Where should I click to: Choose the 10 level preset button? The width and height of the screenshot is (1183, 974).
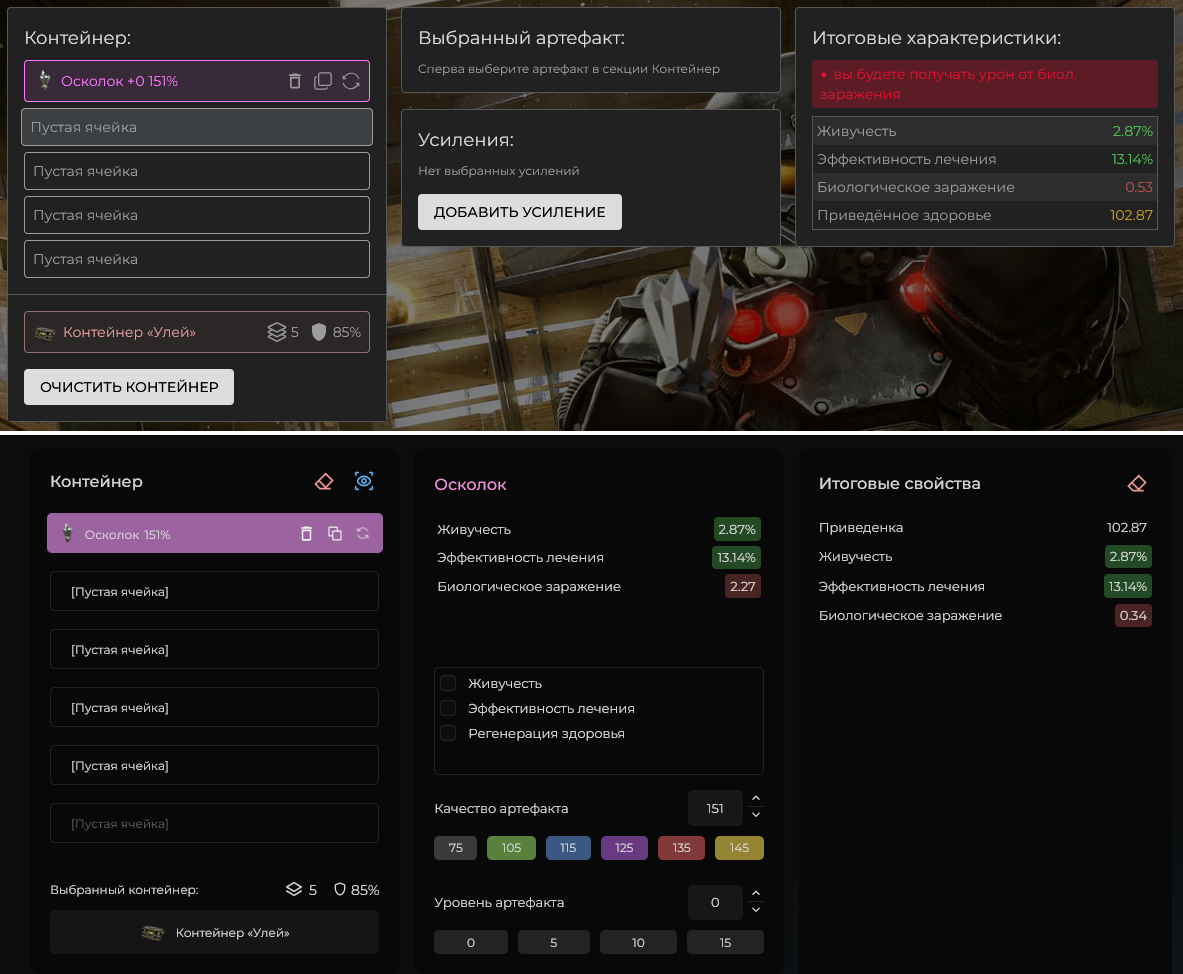(x=638, y=942)
